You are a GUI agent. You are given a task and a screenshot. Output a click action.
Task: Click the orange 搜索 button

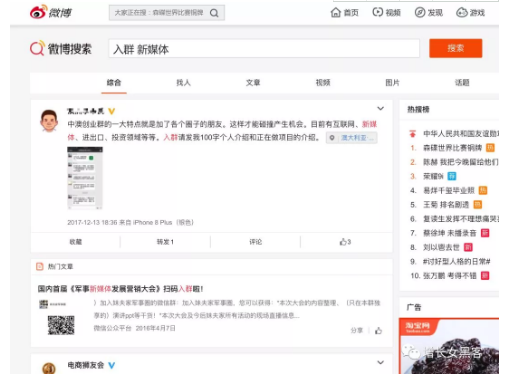pos(455,48)
